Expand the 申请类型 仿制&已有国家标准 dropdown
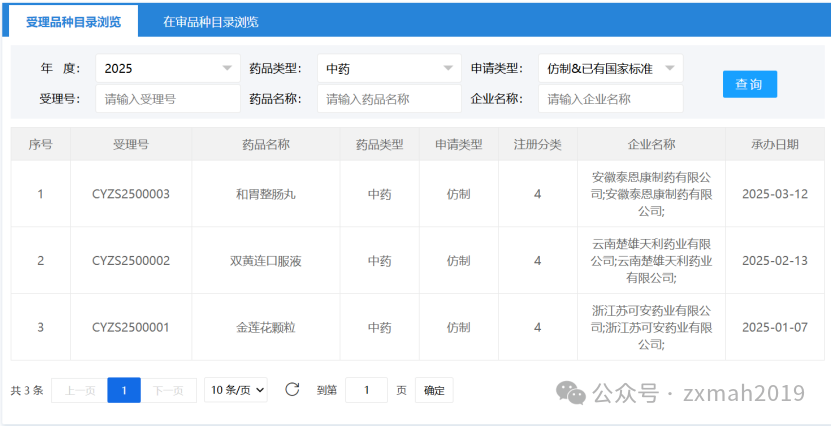 tap(611, 68)
